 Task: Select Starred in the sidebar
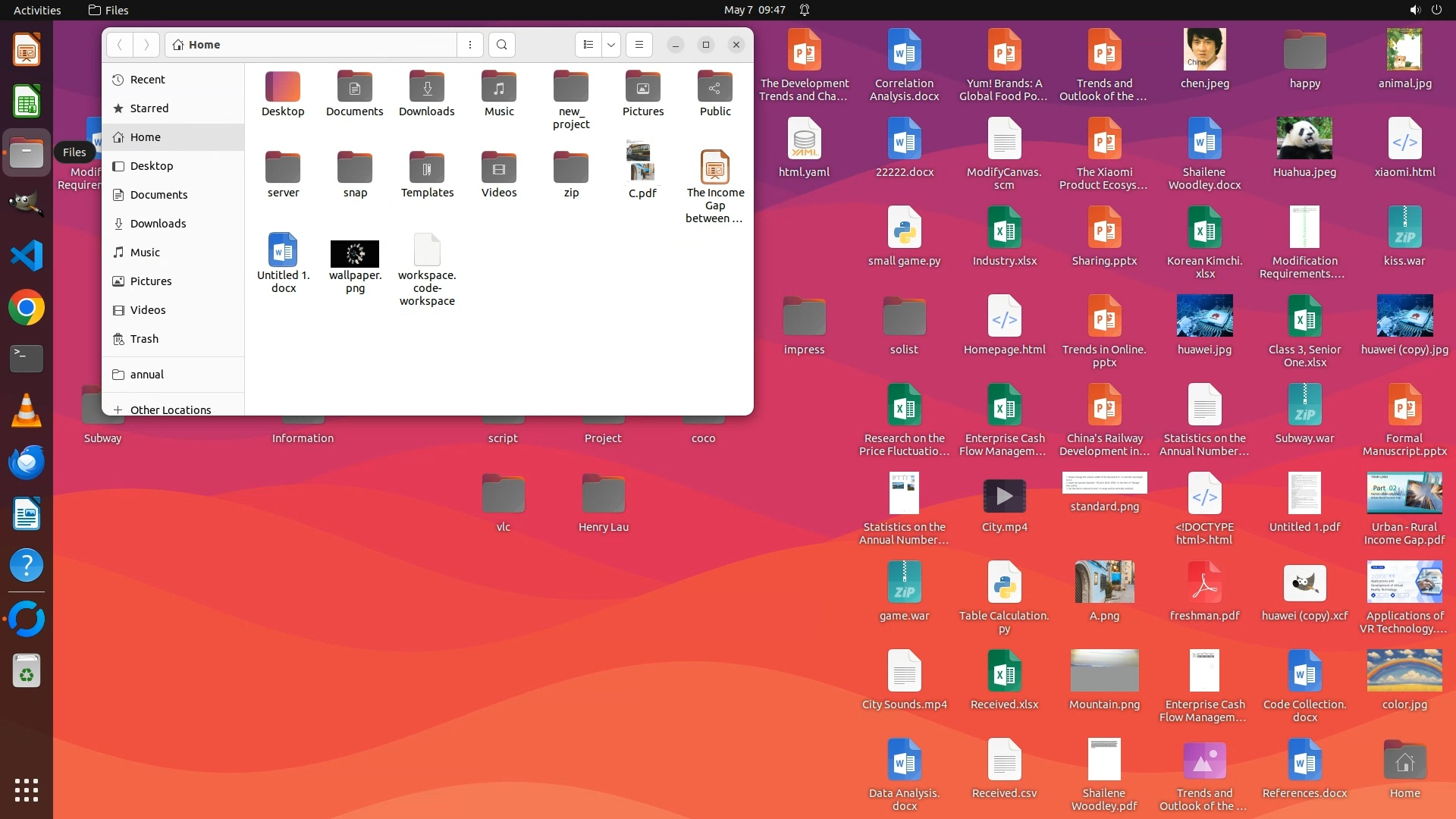click(149, 108)
